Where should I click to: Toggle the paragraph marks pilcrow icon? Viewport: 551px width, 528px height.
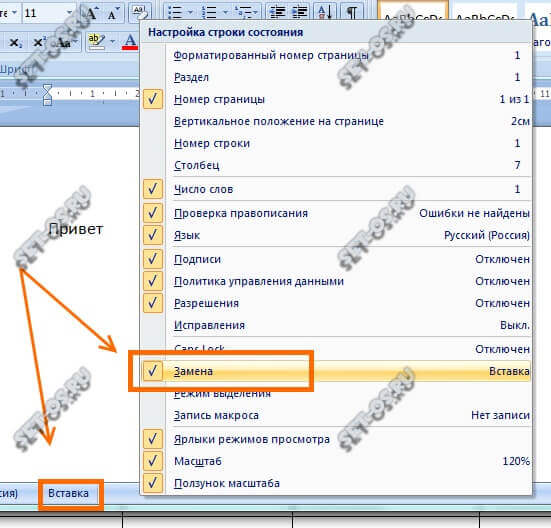[352, 13]
